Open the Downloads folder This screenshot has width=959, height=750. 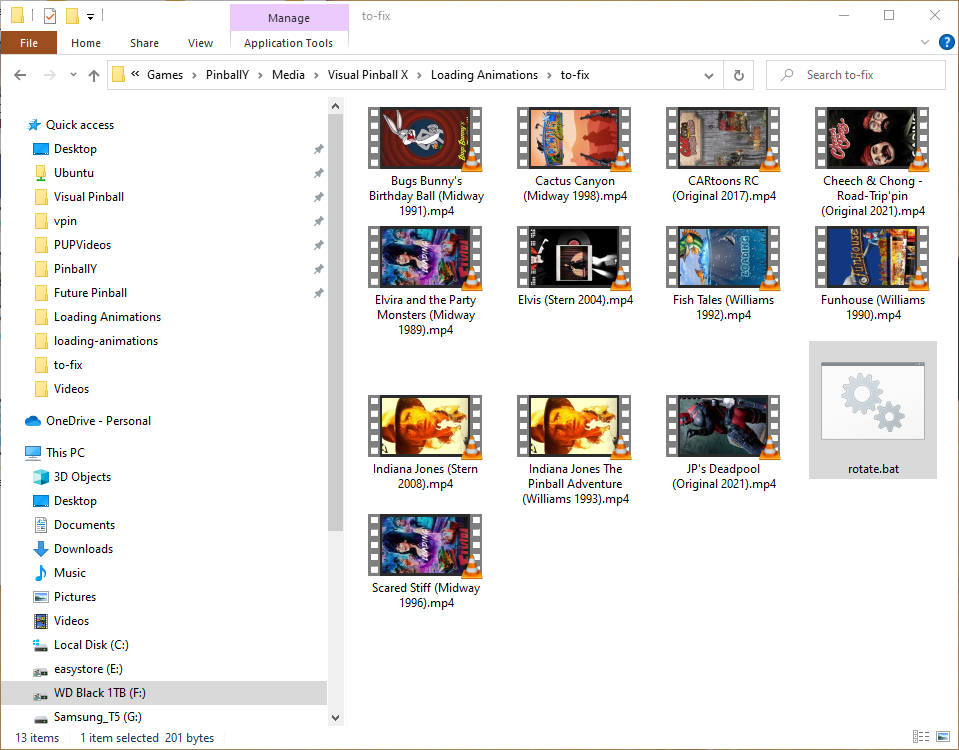click(83, 549)
